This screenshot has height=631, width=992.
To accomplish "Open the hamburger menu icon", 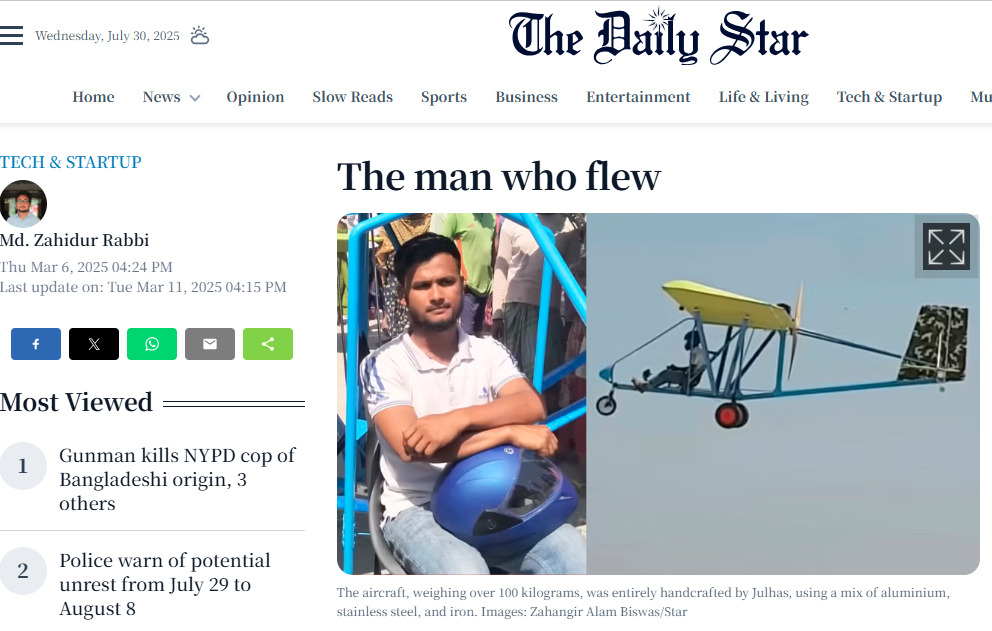I will click(x=11, y=35).
